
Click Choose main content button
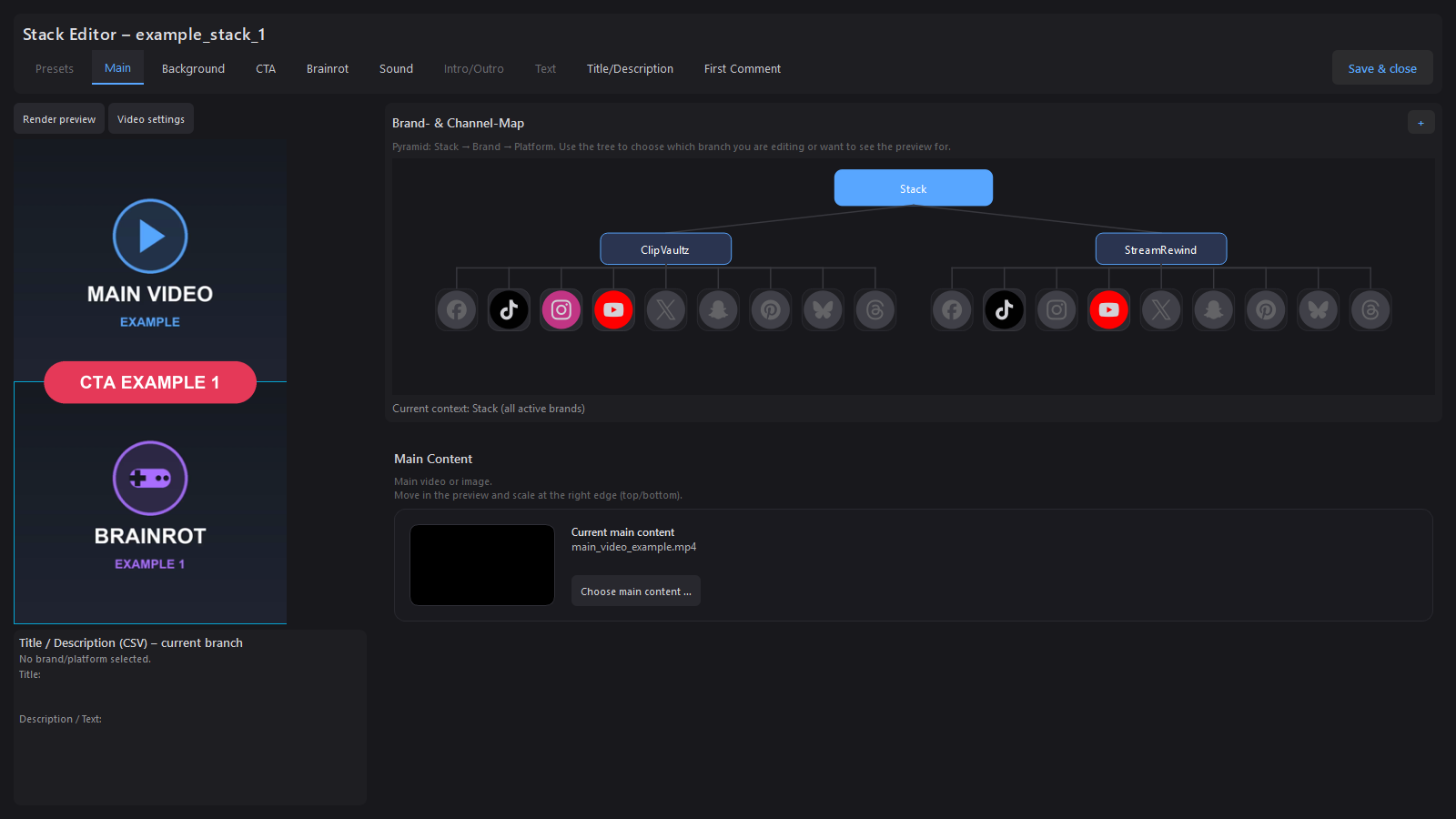636,591
